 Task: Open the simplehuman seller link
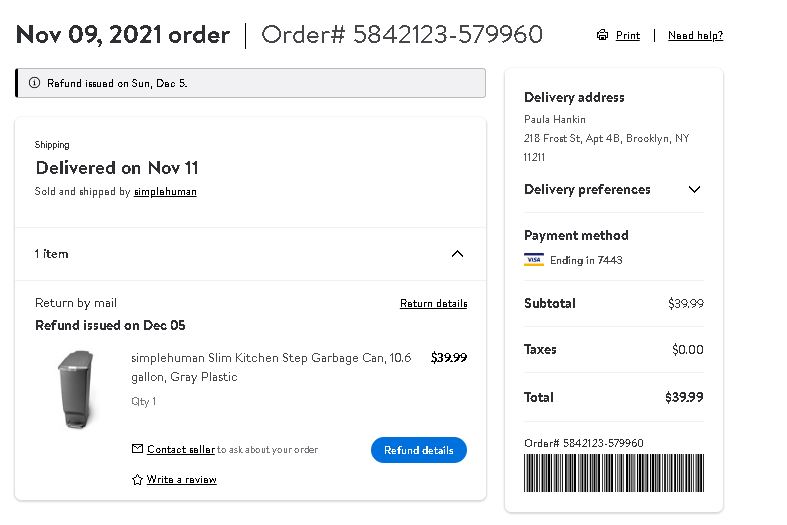coord(165,192)
